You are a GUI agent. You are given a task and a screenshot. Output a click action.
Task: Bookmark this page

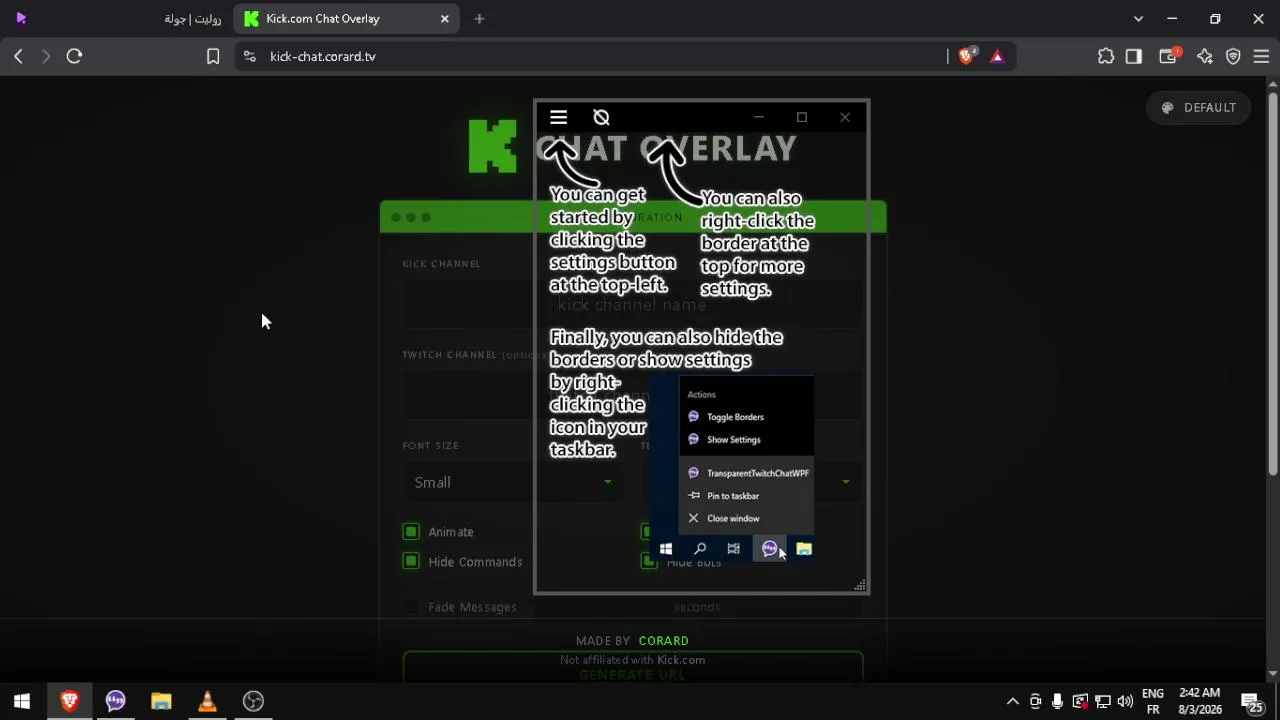tap(213, 57)
